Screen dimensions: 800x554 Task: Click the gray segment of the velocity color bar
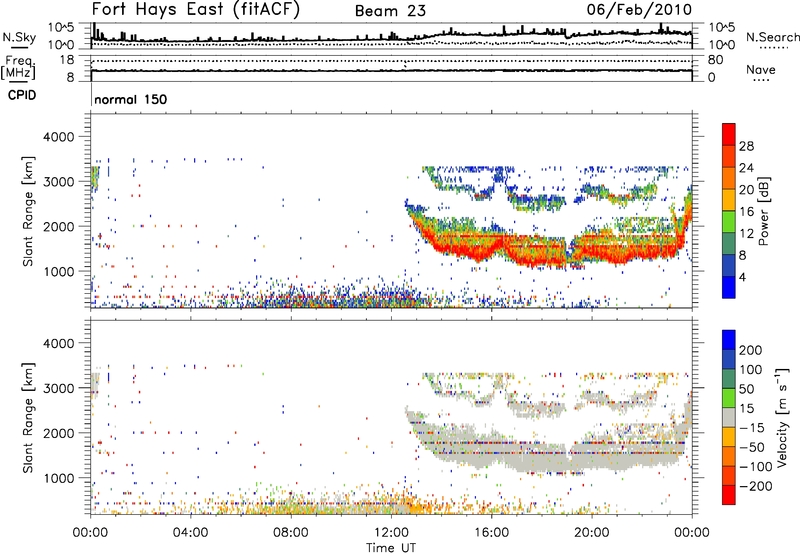(x=729, y=417)
